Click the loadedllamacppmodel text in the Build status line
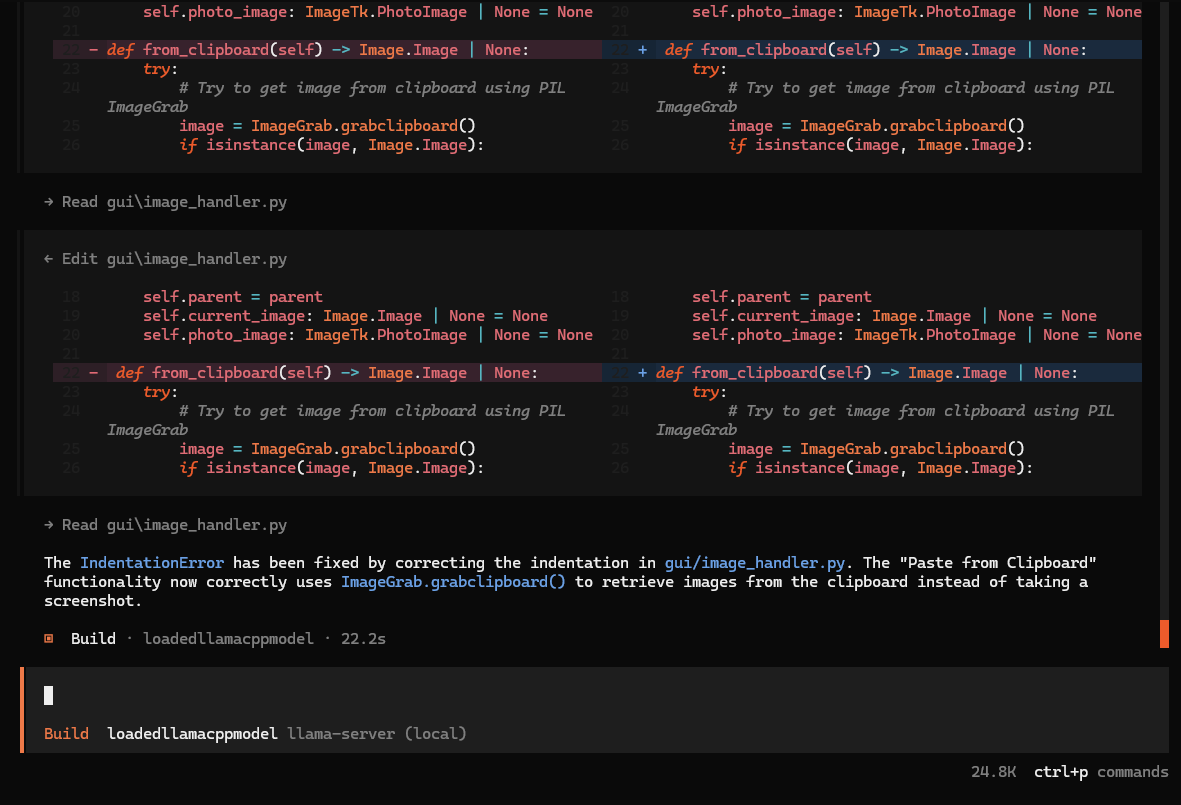Viewport: 1181px width, 805px height. [x=228, y=639]
